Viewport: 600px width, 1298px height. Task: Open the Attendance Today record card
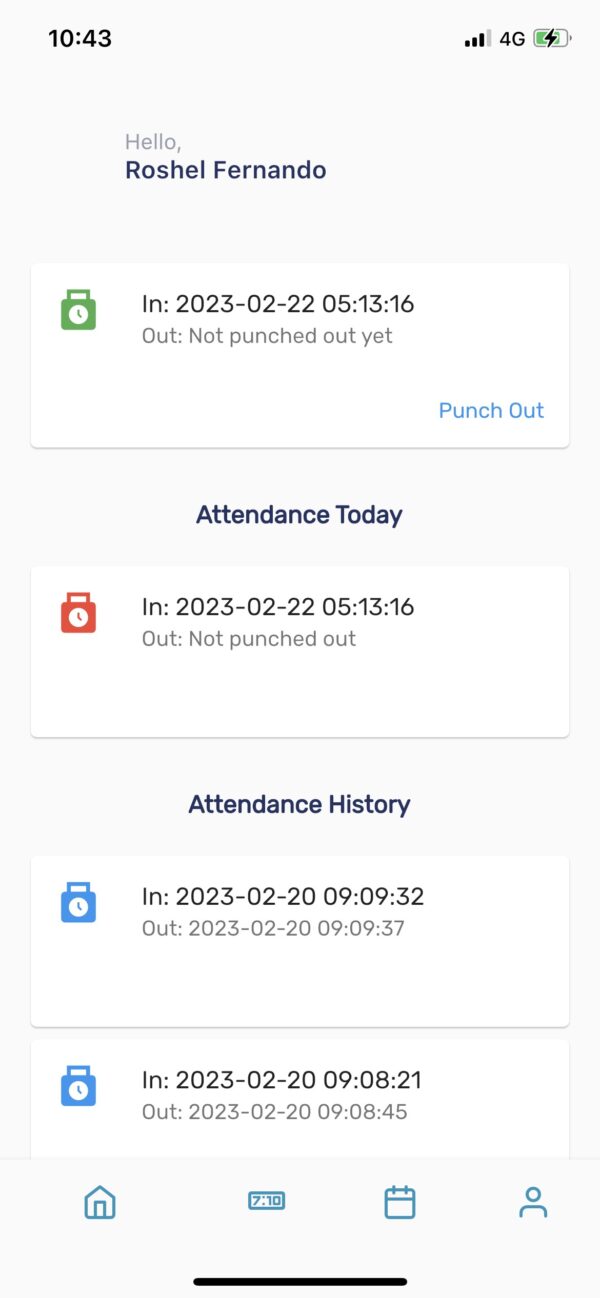point(299,650)
